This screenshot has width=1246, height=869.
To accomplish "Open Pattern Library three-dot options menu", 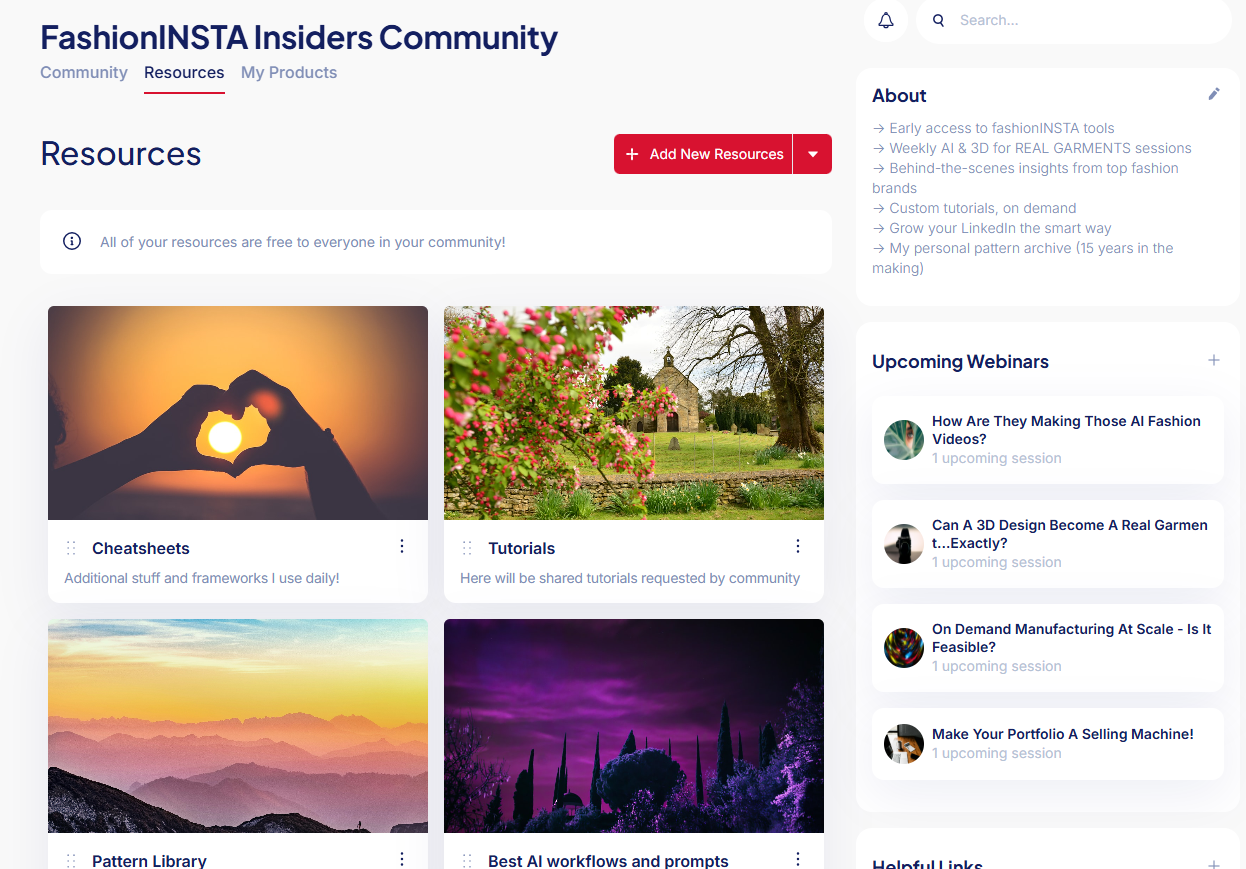I will coord(402,859).
